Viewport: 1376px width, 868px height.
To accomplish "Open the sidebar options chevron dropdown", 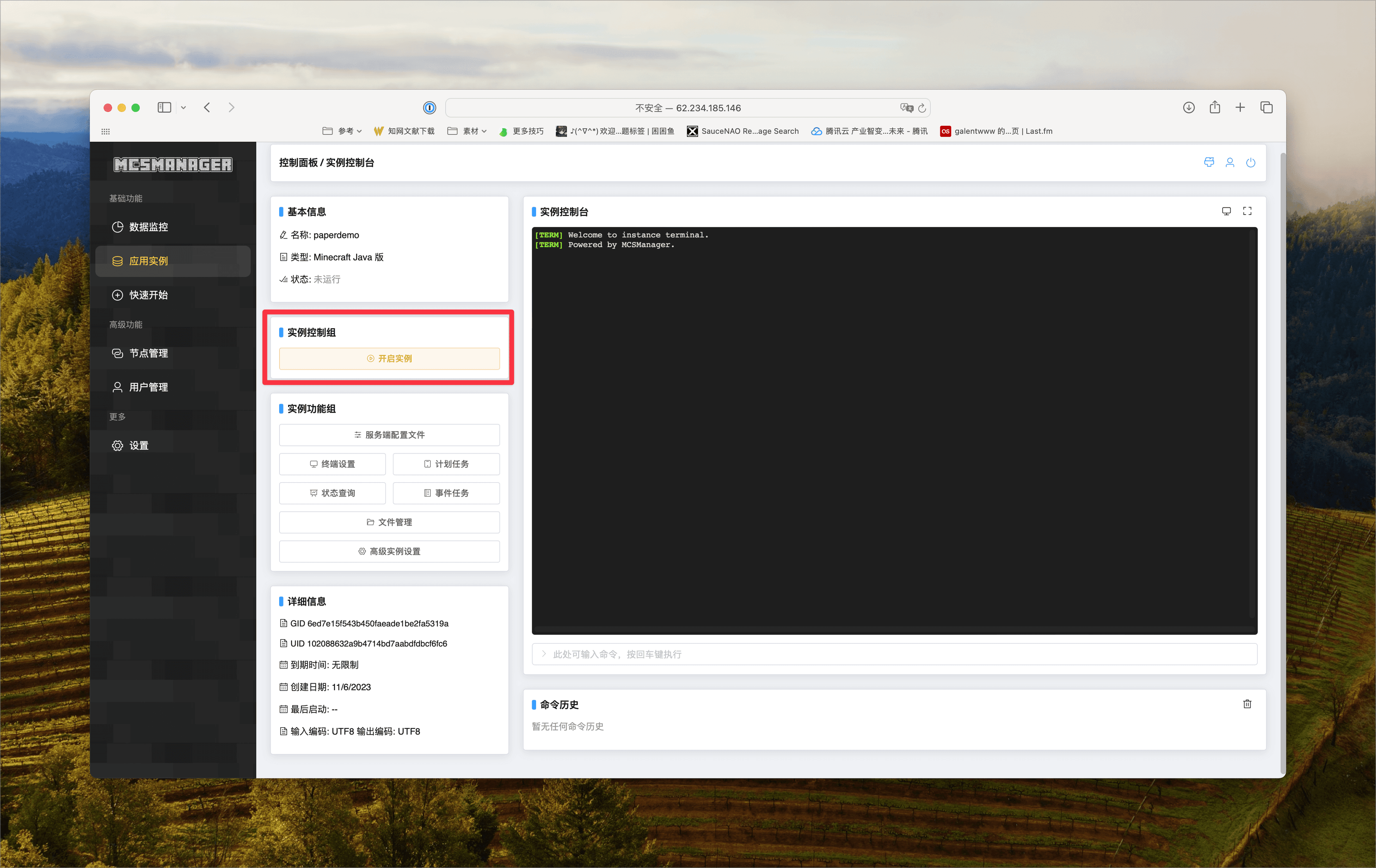I will click(183, 107).
